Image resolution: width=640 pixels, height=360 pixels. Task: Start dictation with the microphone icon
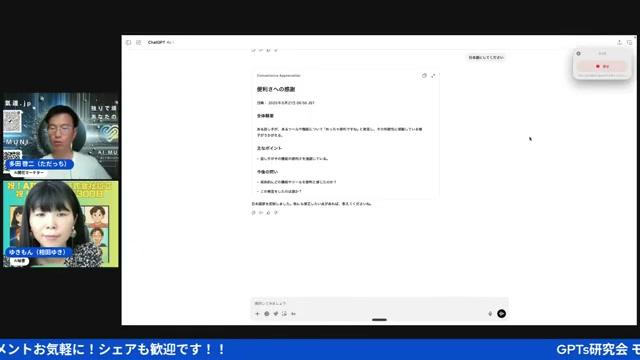[x=490, y=314]
